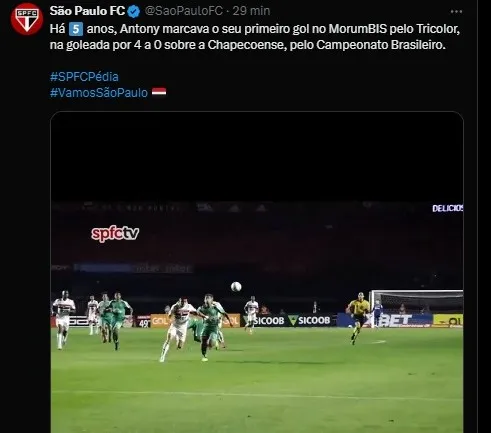
Task: Click the spfctv watermark logo in video
Action: click(115, 234)
